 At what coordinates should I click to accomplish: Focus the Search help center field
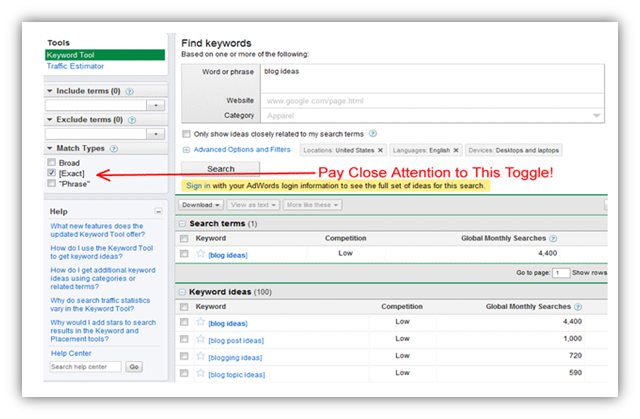[x=86, y=367]
